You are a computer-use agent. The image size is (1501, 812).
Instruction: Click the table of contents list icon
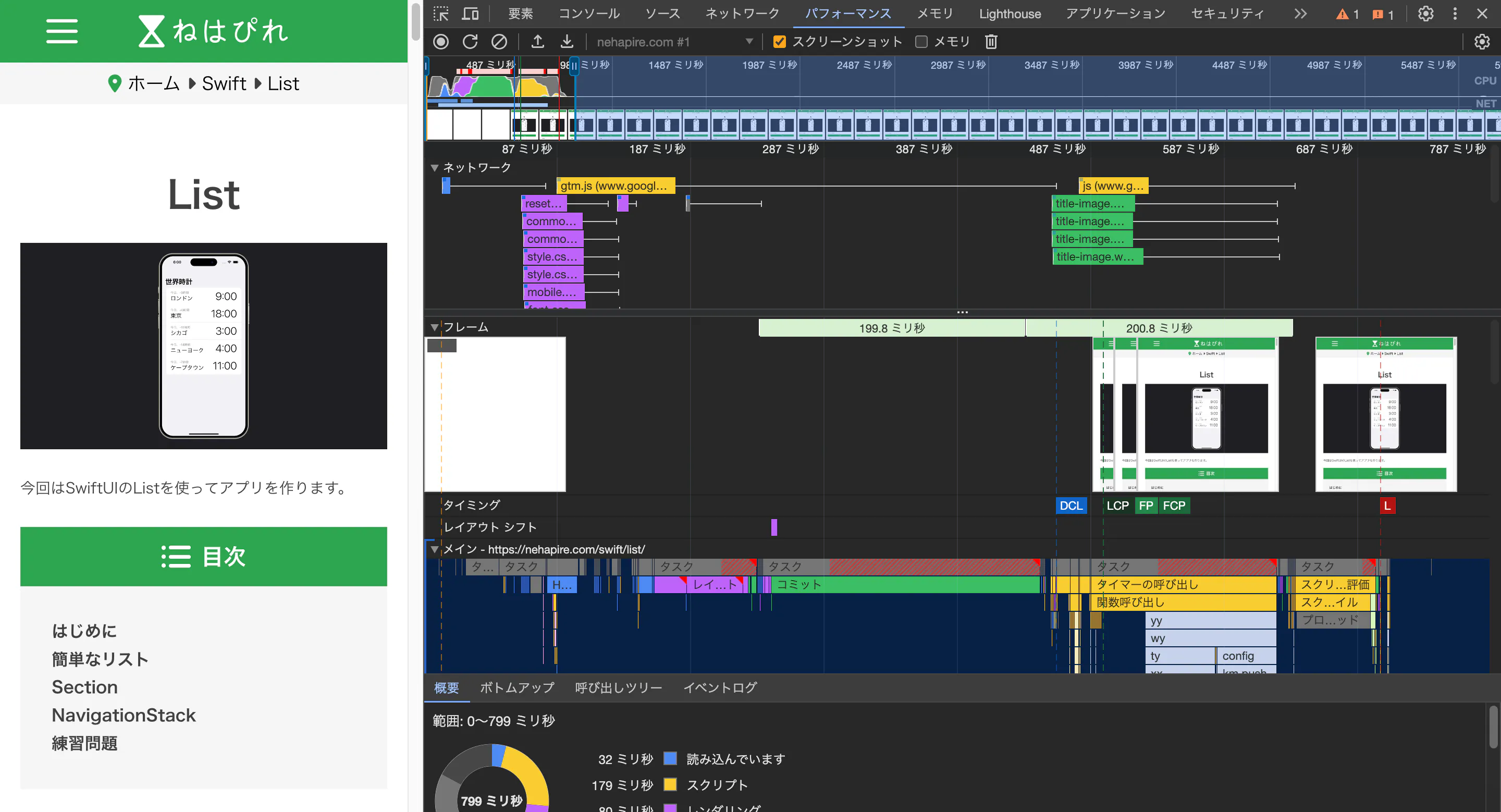tap(176, 556)
